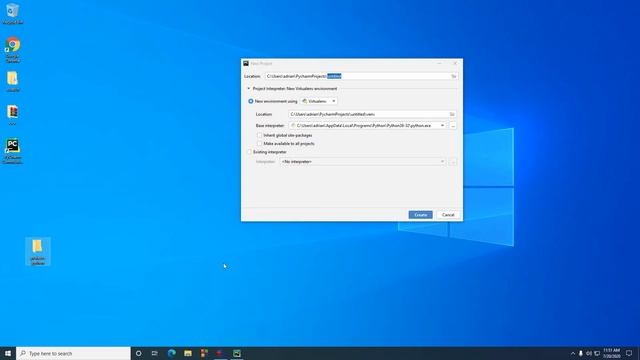Show hidden system tray icons
The width and height of the screenshot is (640, 360).
573,353
